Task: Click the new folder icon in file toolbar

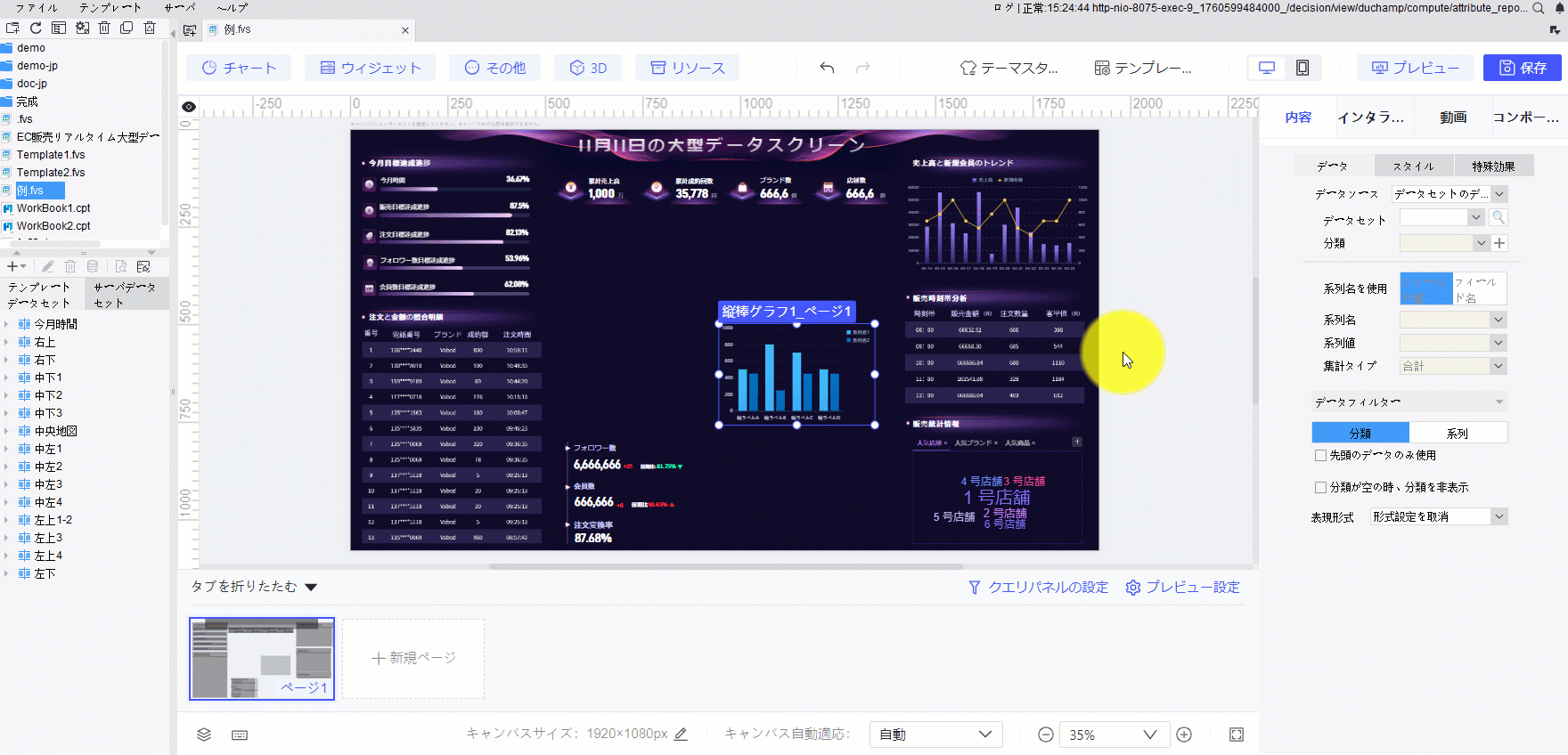Action: [12, 28]
